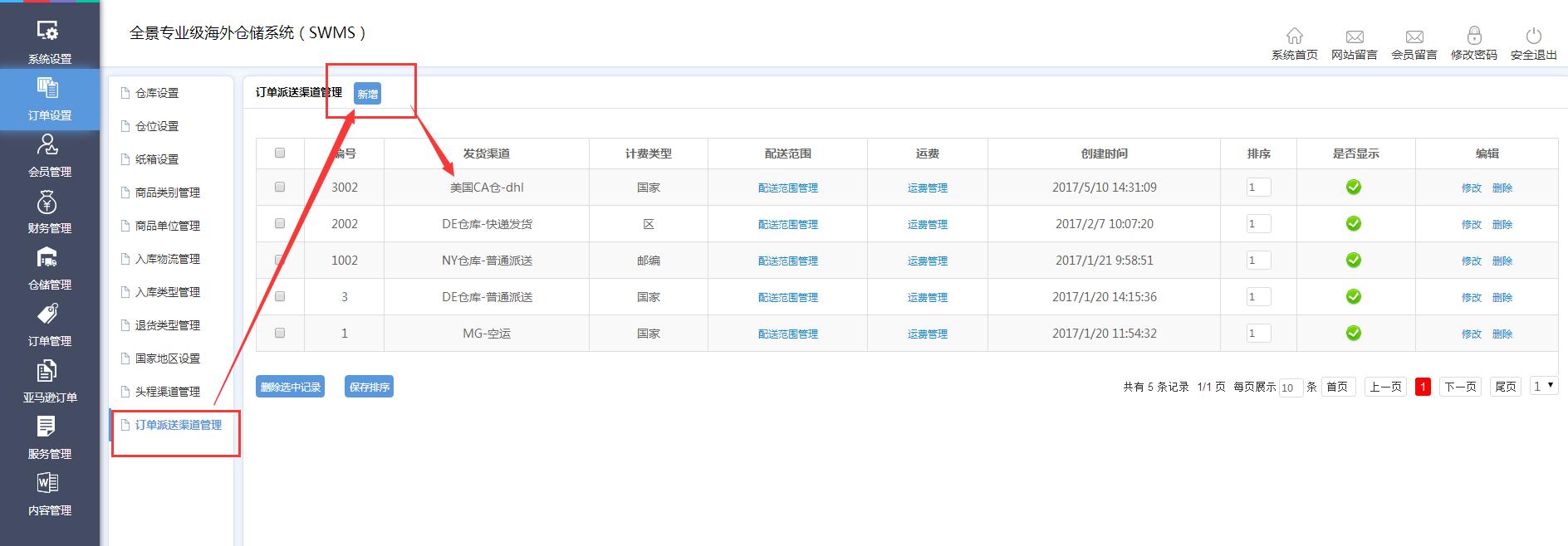Click the 安全退出 power icon
This screenshot has width=1568, height=546.
[x=1533, y=36]
